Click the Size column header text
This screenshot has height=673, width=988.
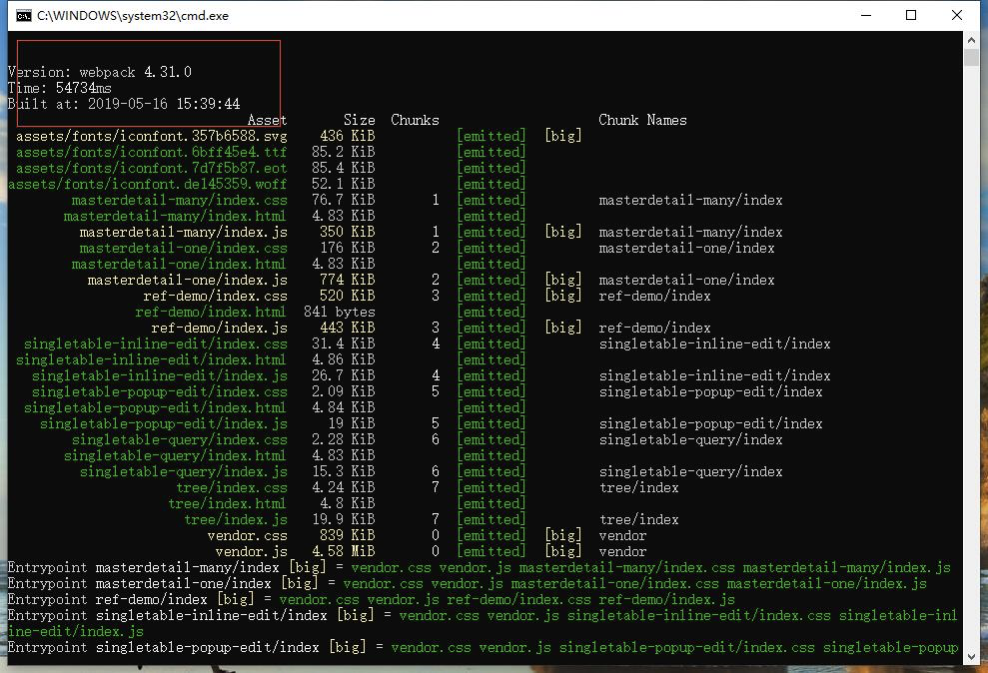click(359, 119)
